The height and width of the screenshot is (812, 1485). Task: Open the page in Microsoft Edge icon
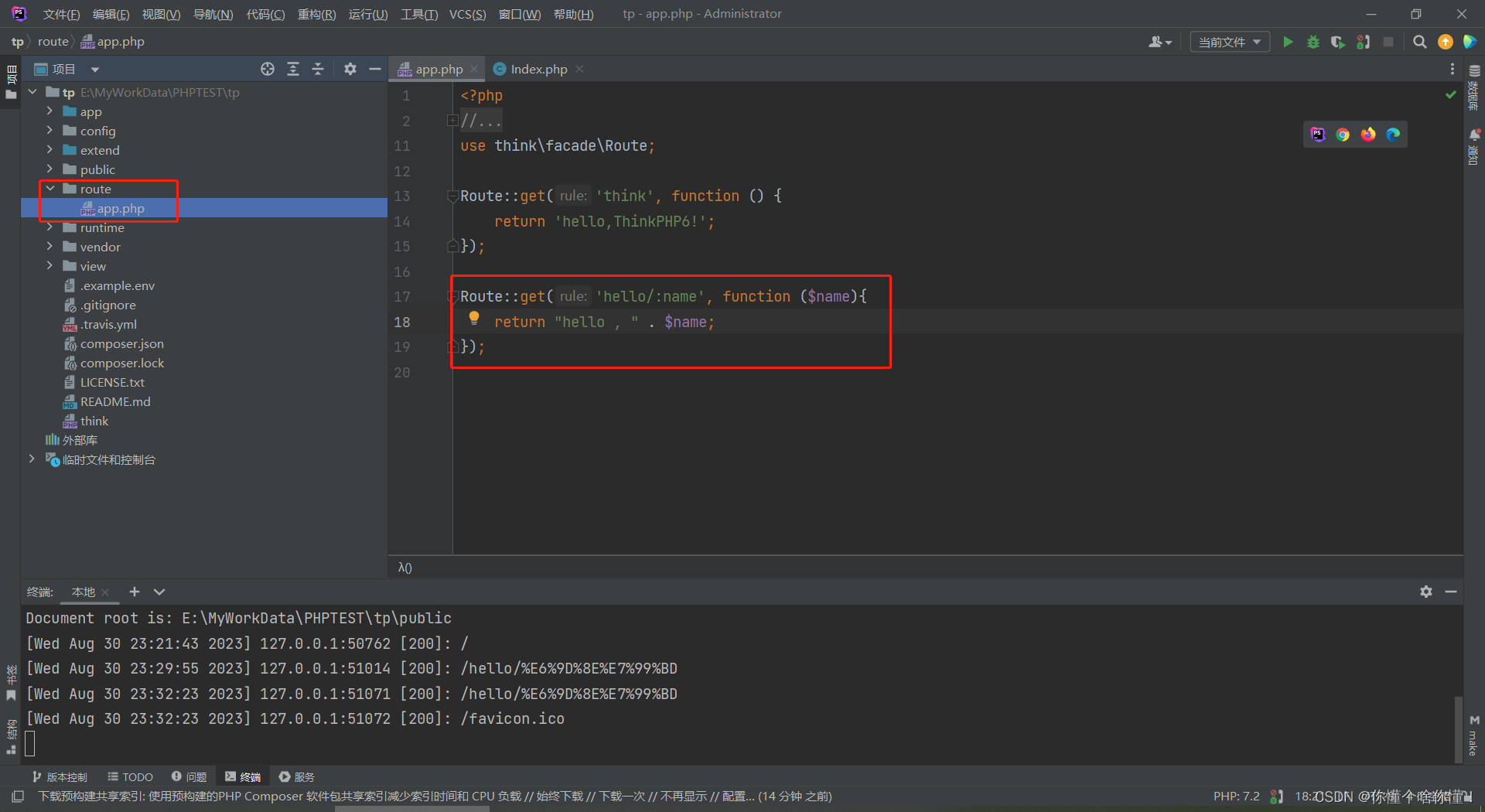[x=1393, y=134]
